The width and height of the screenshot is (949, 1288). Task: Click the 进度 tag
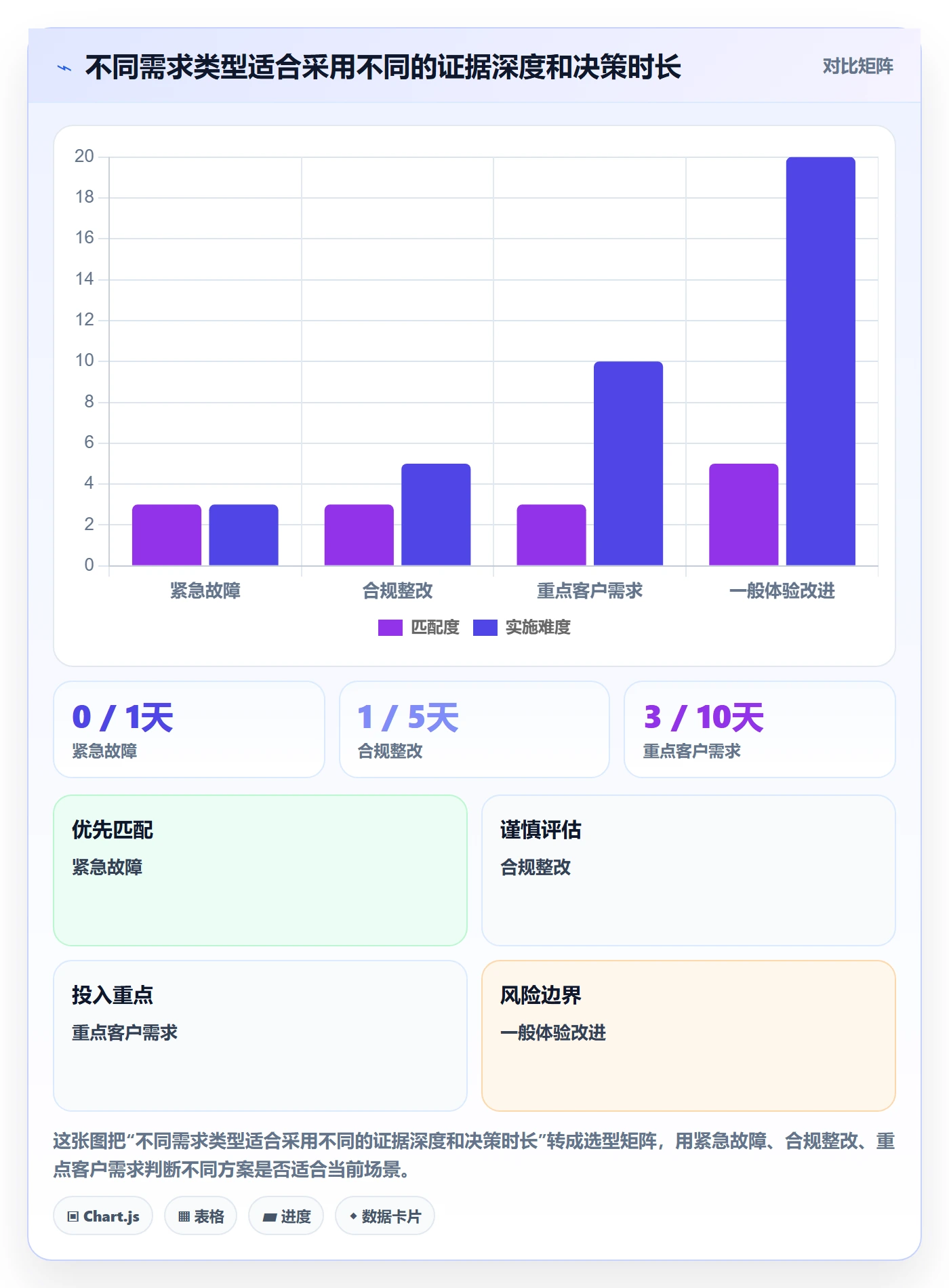[x=286, y=1216]
